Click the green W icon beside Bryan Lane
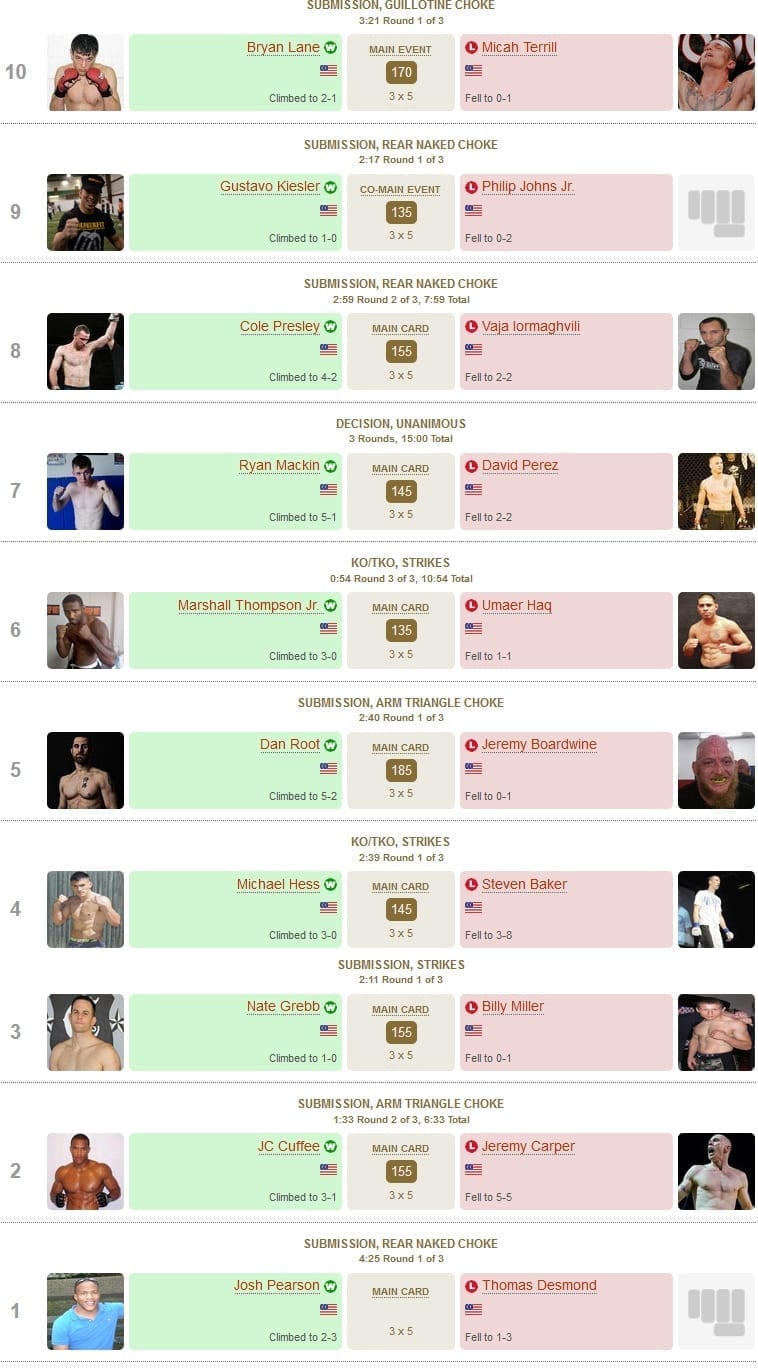Viewport: 758px width, 1368px height. coord(330,47)
